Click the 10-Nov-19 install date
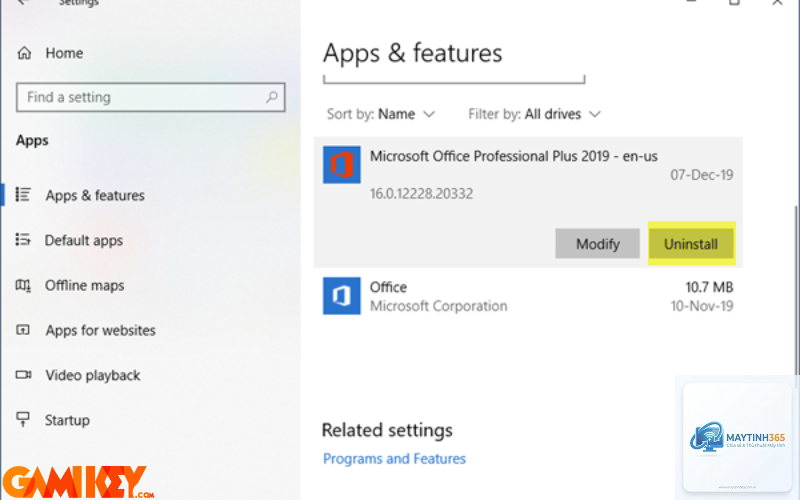This screenshot has height=500, width=800. pyautogui.click(x=702, y=306)
